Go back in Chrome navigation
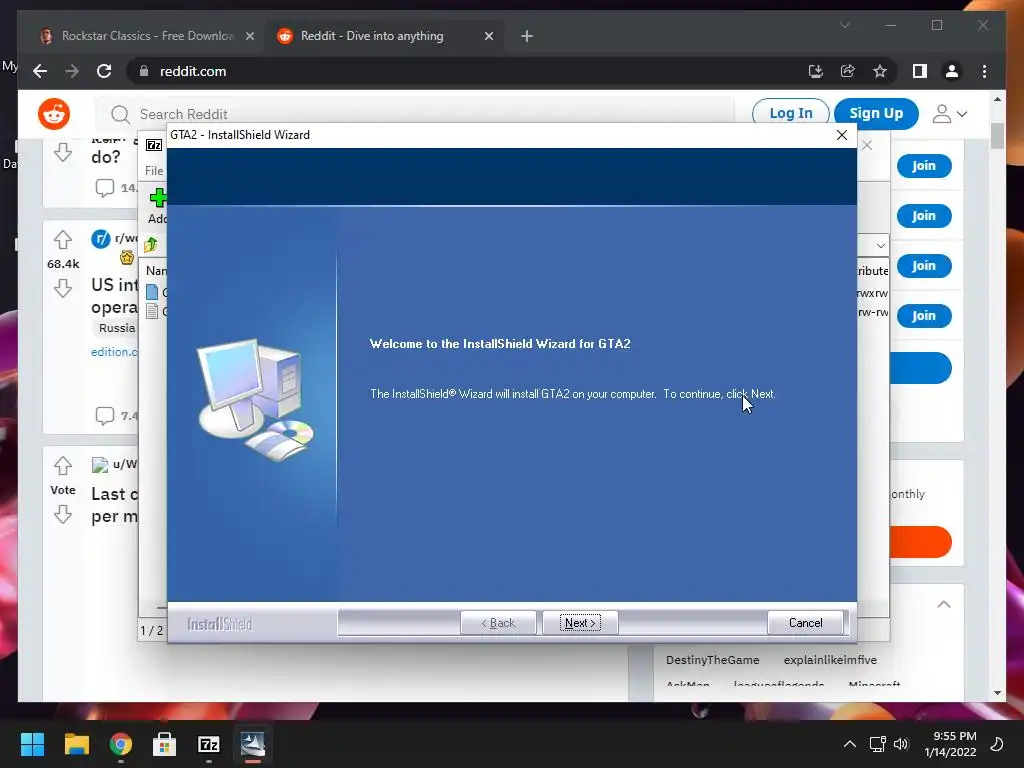 [40, 71]
